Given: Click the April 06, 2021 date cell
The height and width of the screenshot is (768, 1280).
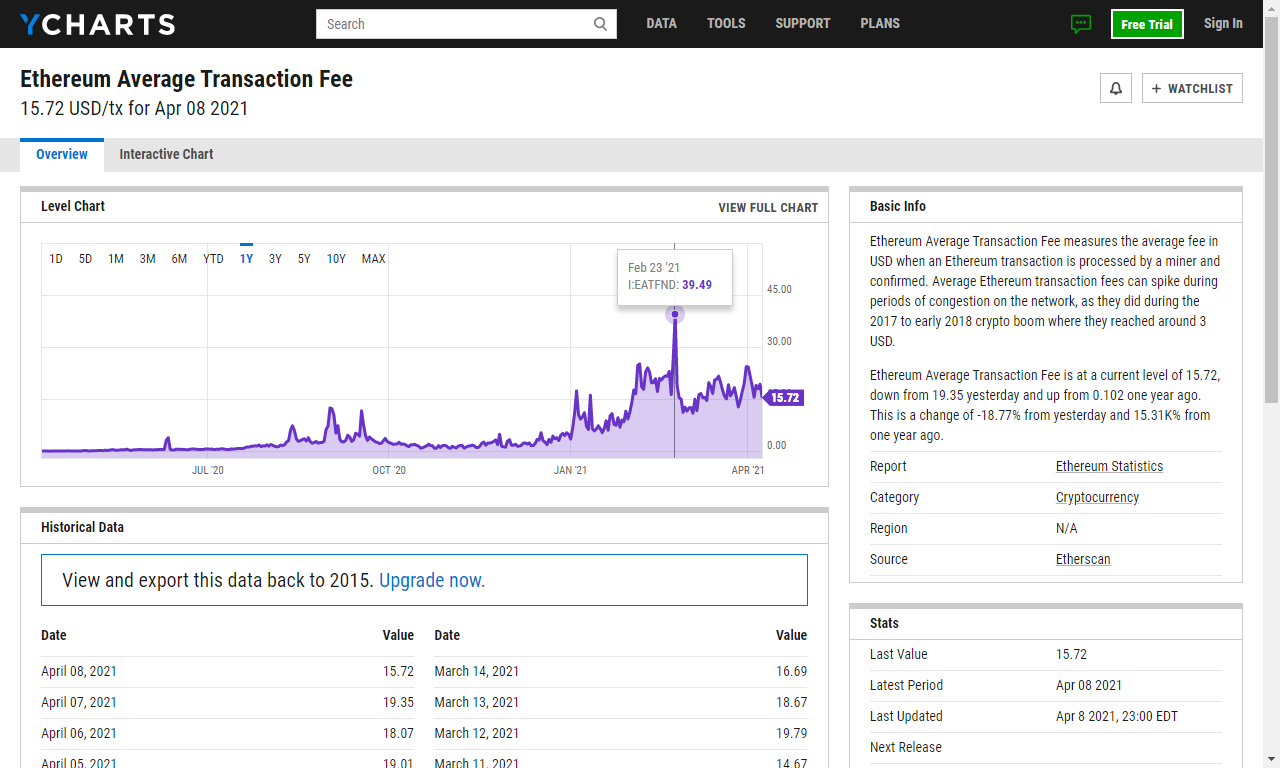Looking at the screenshot, I should tap(79, 734).
